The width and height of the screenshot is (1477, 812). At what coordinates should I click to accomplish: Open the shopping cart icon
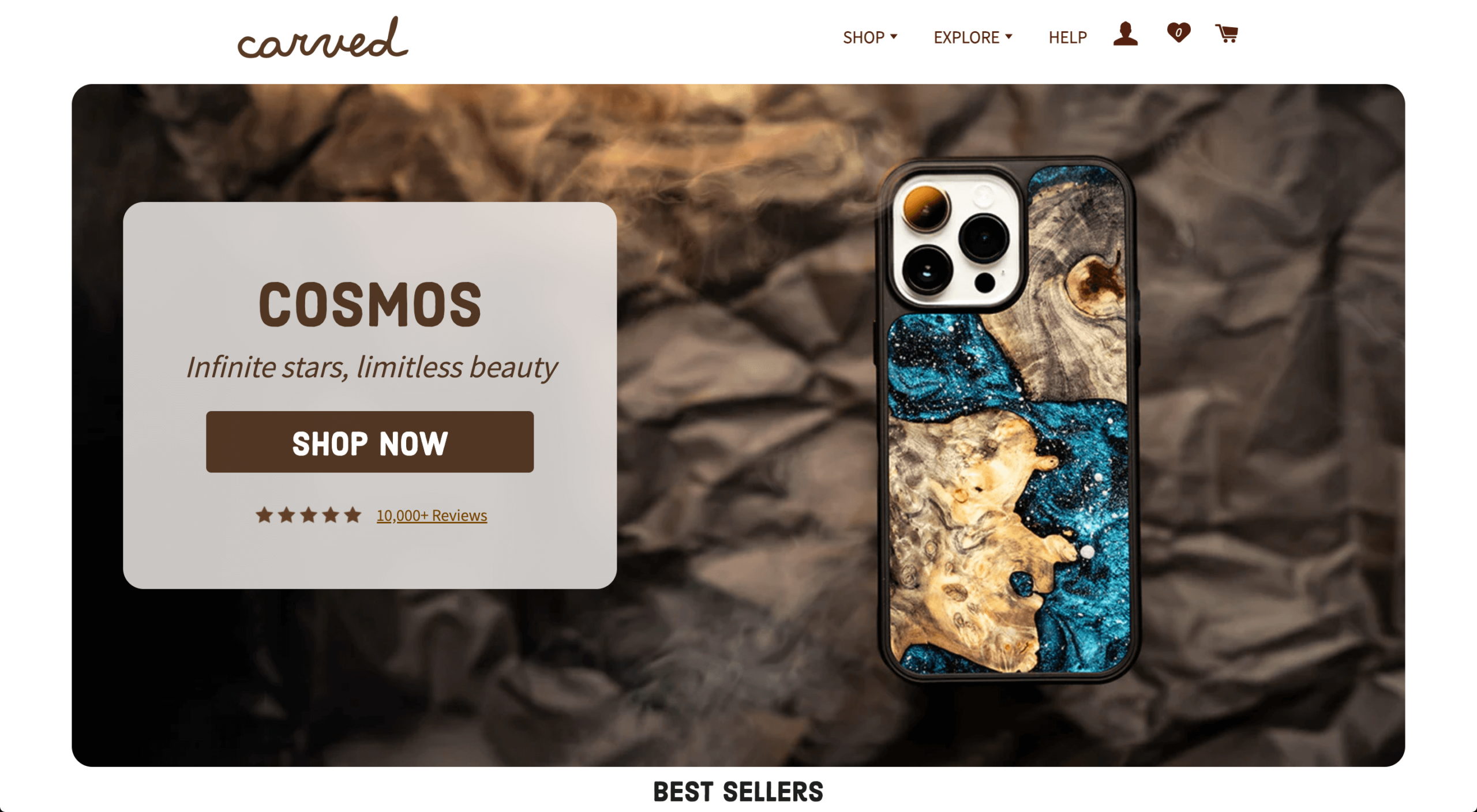pyautogui.click(x=1227, y=33)
